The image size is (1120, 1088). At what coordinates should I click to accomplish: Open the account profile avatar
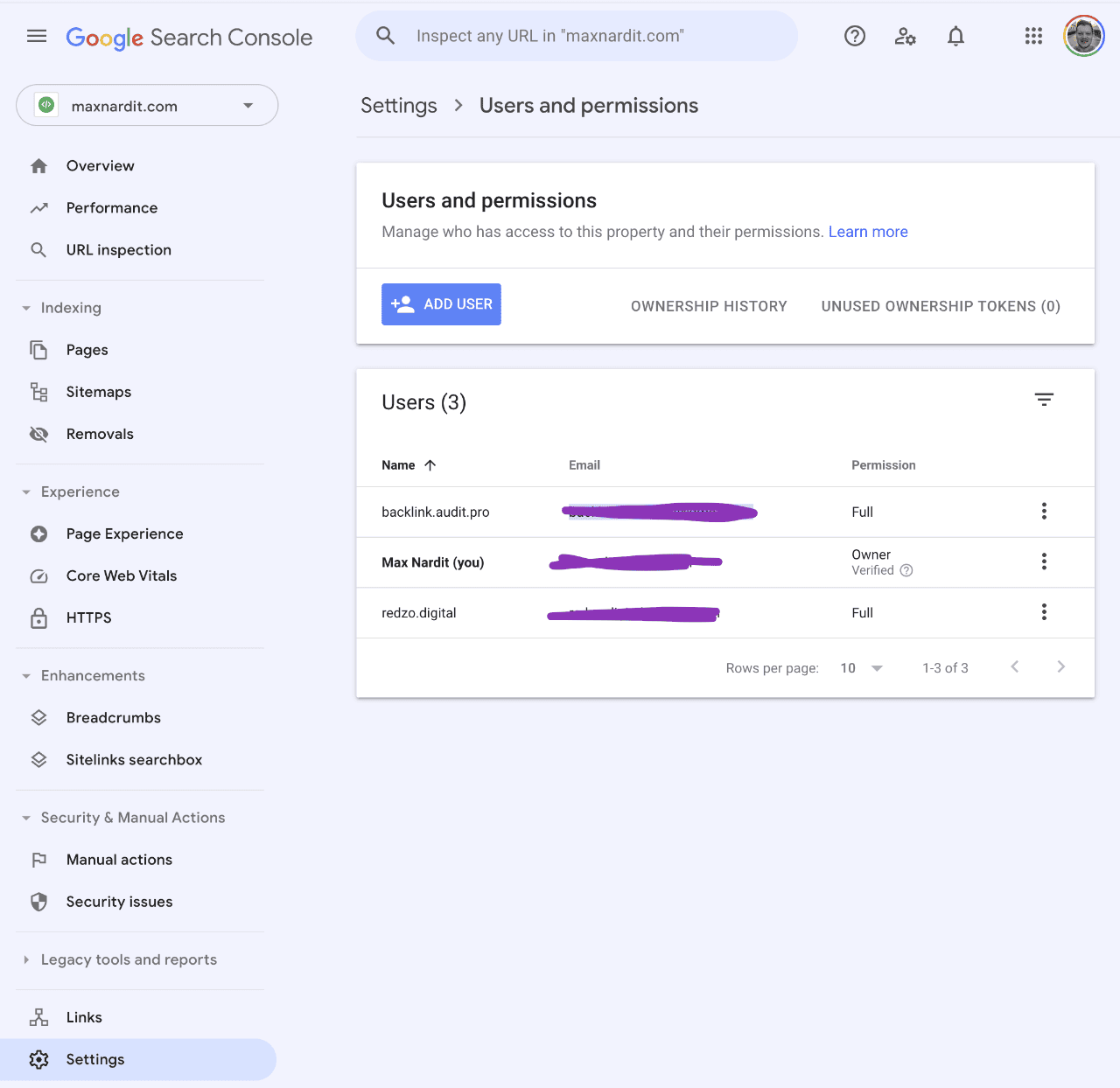pyautogui.click(x=1084, y=36)
